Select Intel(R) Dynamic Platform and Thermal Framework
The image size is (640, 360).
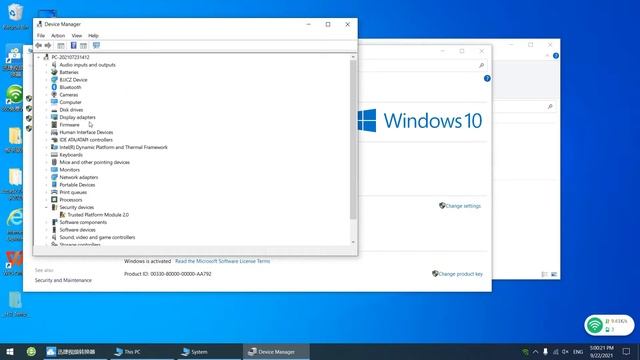pos(113,147)
